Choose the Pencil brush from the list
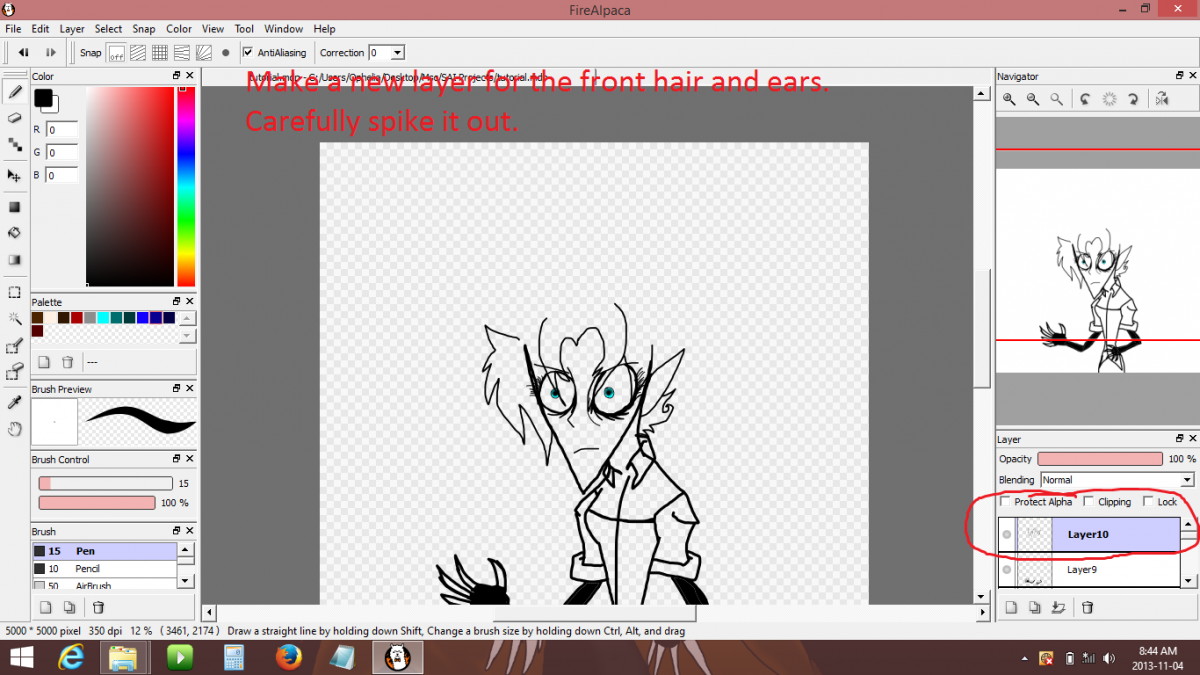This screenshot has width=1200, height=675. pos(88,569)
